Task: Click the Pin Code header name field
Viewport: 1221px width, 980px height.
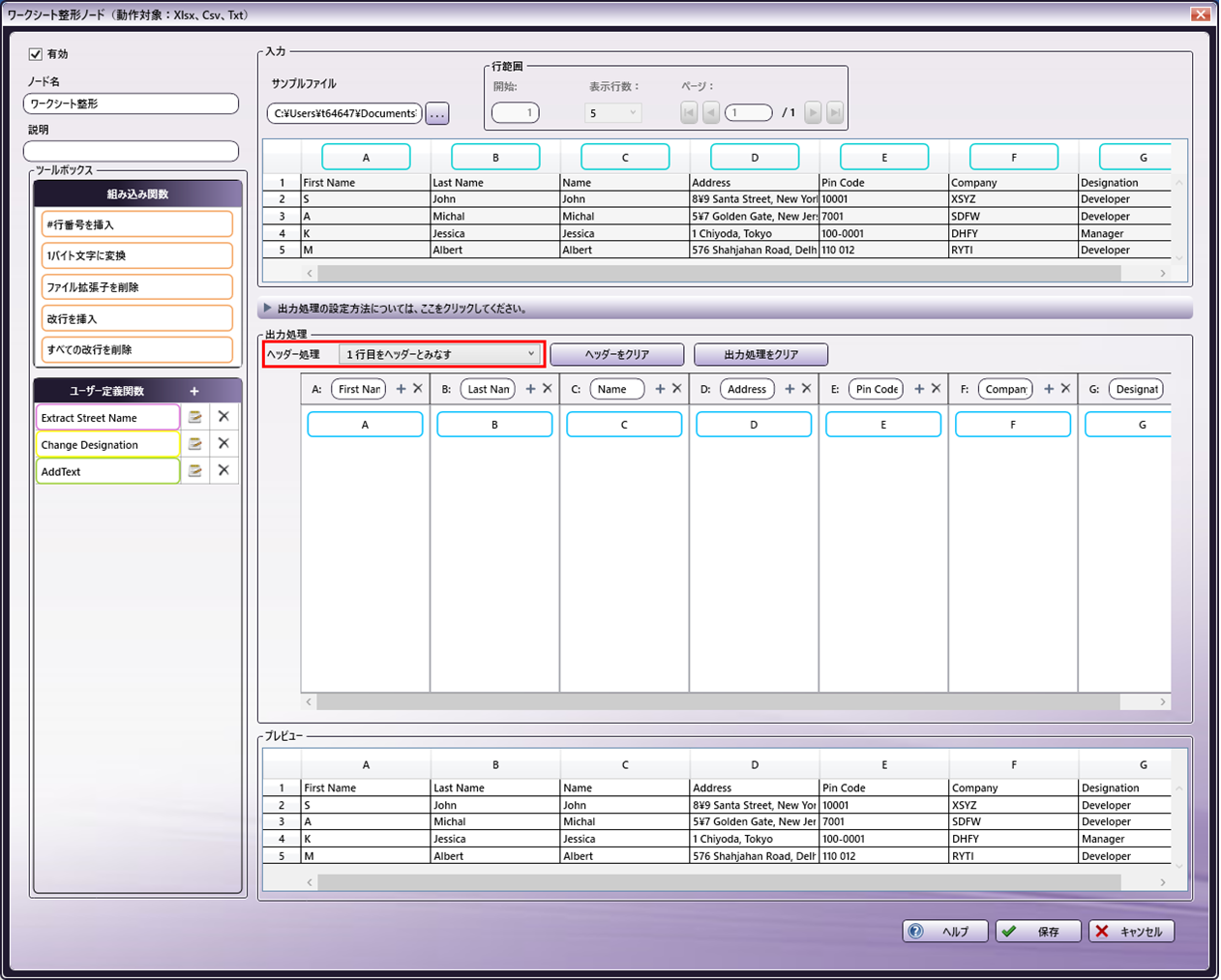Action: point(878,389)
